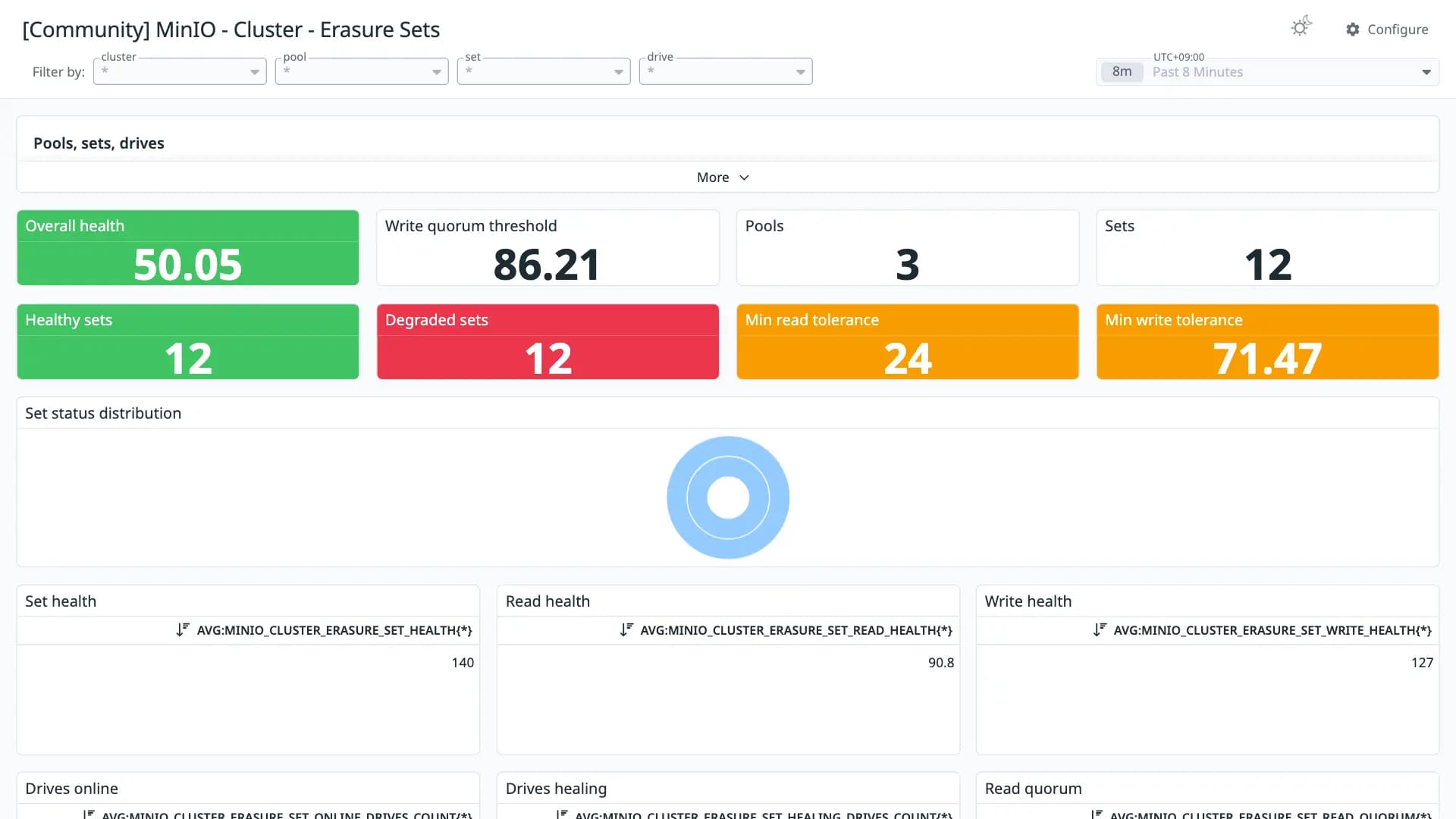Toggle the dark/light theme sun icon
Viewport: 1456px width, 819px height.
click(x=1301, y=27)
